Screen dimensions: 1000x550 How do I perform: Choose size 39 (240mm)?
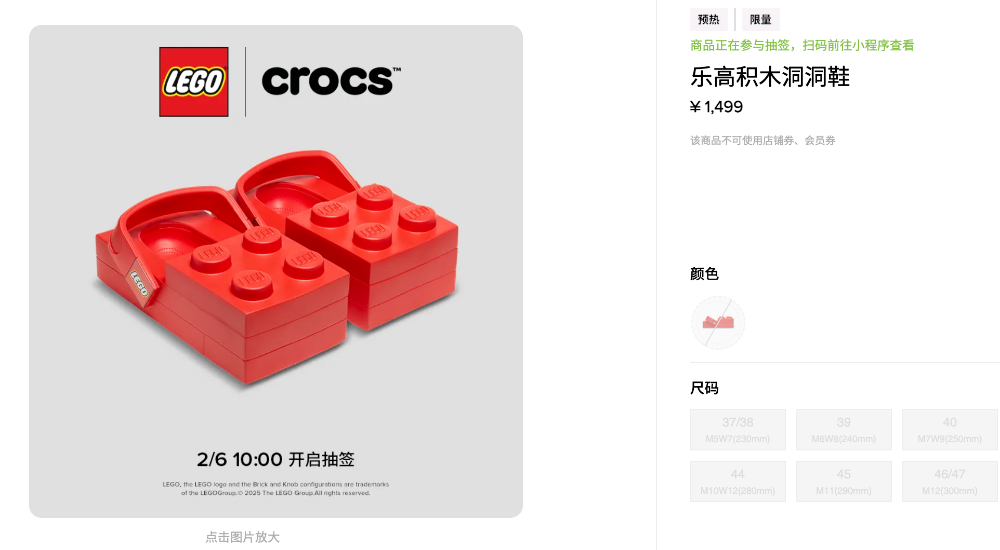pos(844,430)
